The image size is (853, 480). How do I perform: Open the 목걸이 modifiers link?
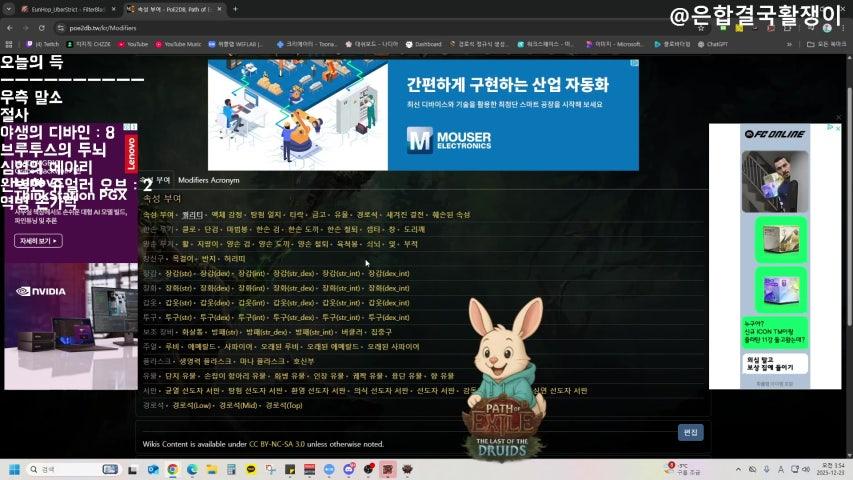(183, 259)
